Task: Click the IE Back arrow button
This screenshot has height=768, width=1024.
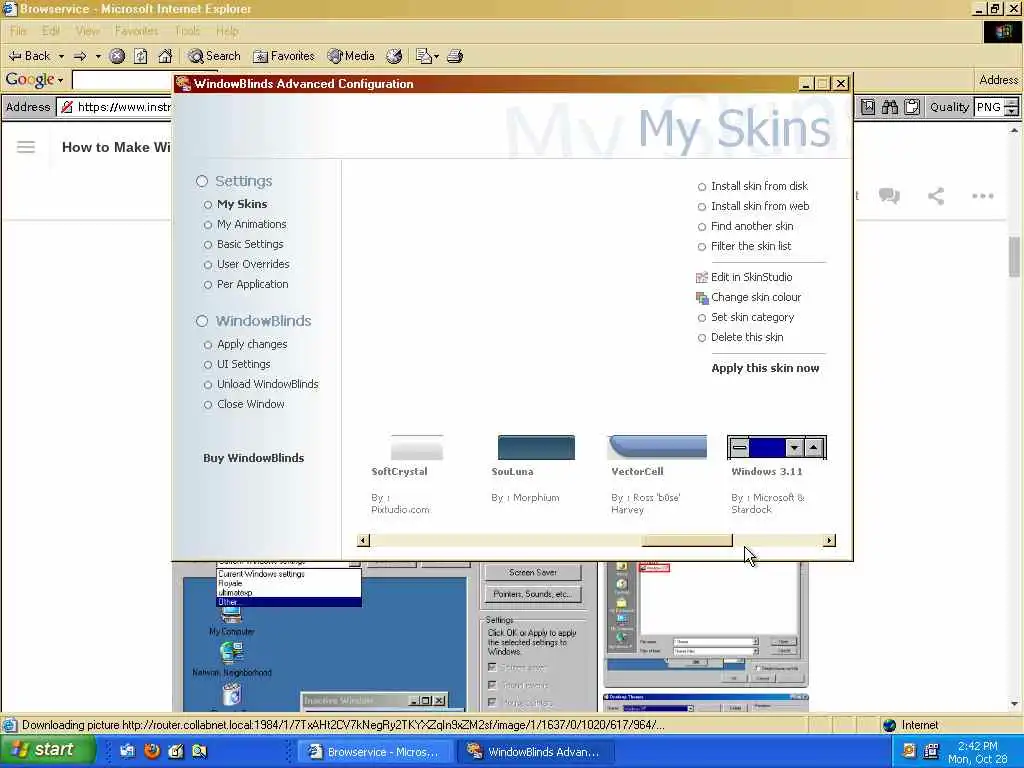Action: click(x=29, y=56)
